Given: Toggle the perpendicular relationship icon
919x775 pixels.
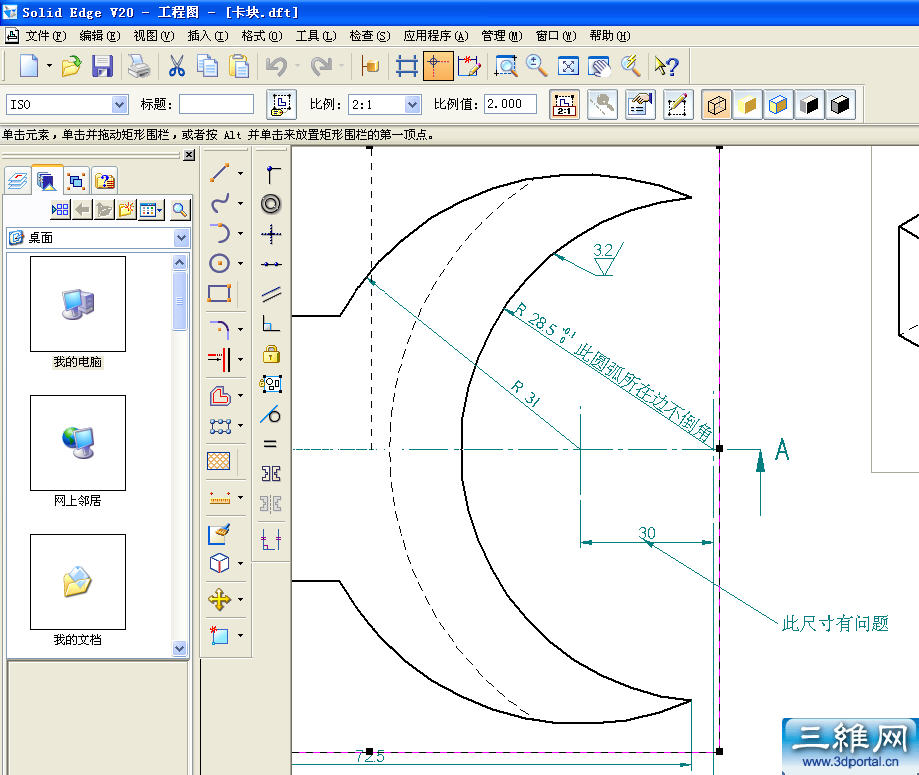Looking at the screenshot, I should click(271, 324).
